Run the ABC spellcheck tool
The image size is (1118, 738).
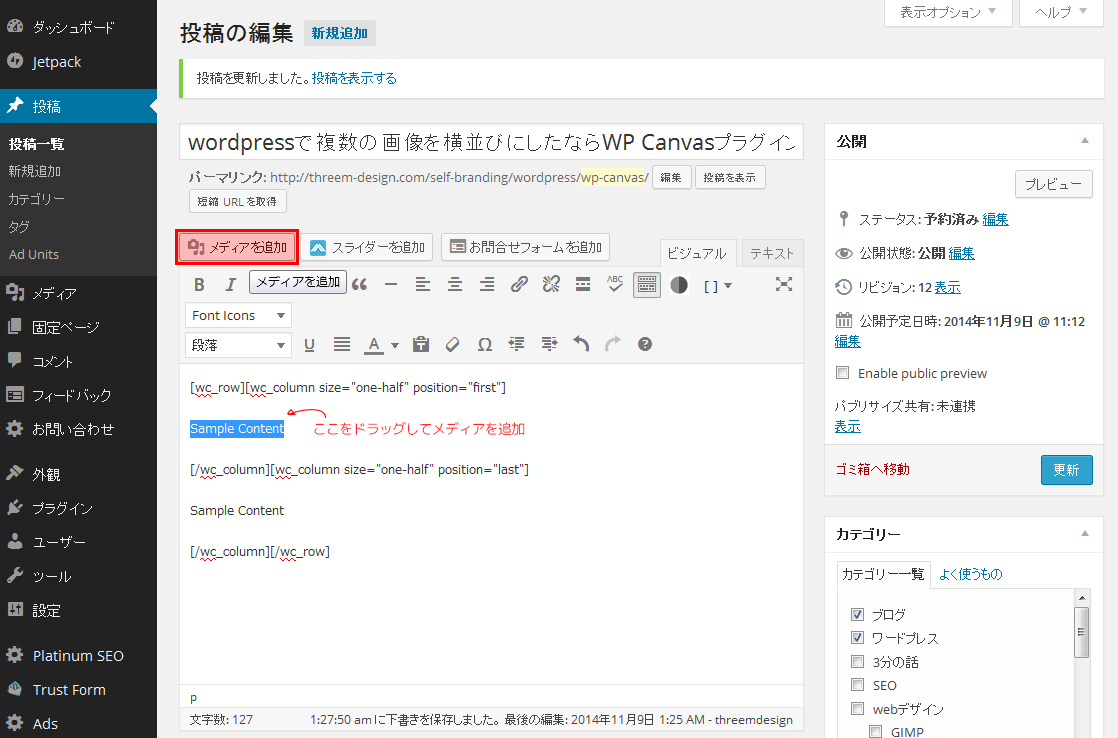615,285
